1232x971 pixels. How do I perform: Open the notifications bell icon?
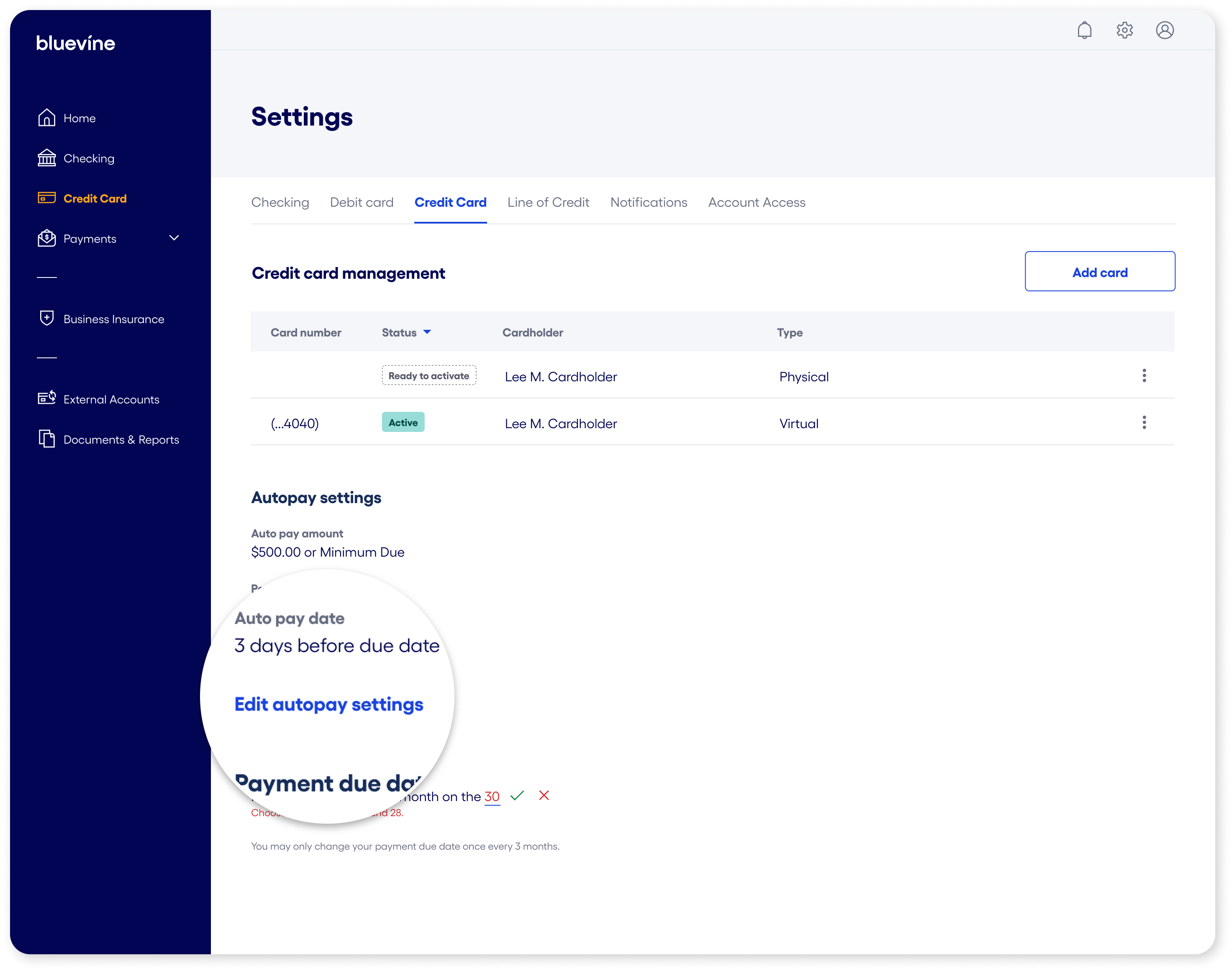1084,30
